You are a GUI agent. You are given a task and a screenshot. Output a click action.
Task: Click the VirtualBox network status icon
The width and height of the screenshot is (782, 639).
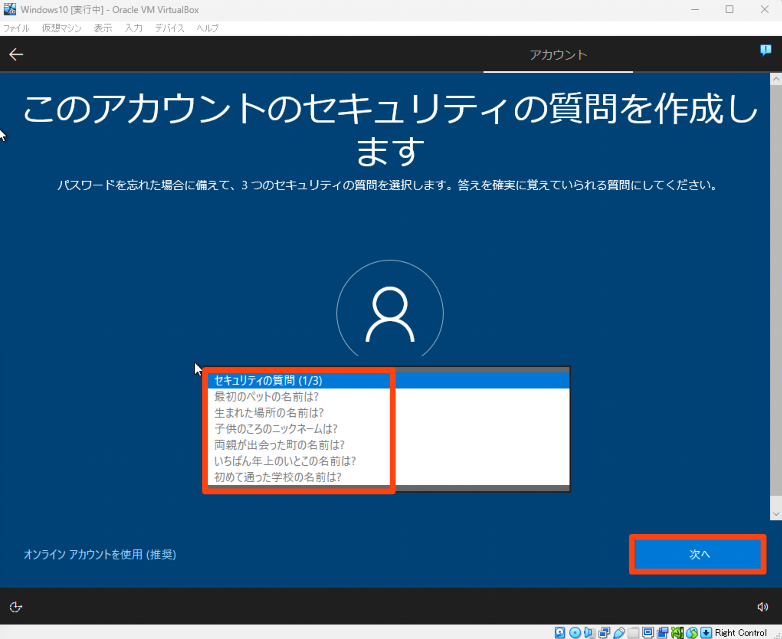click(x=604, y=633)
